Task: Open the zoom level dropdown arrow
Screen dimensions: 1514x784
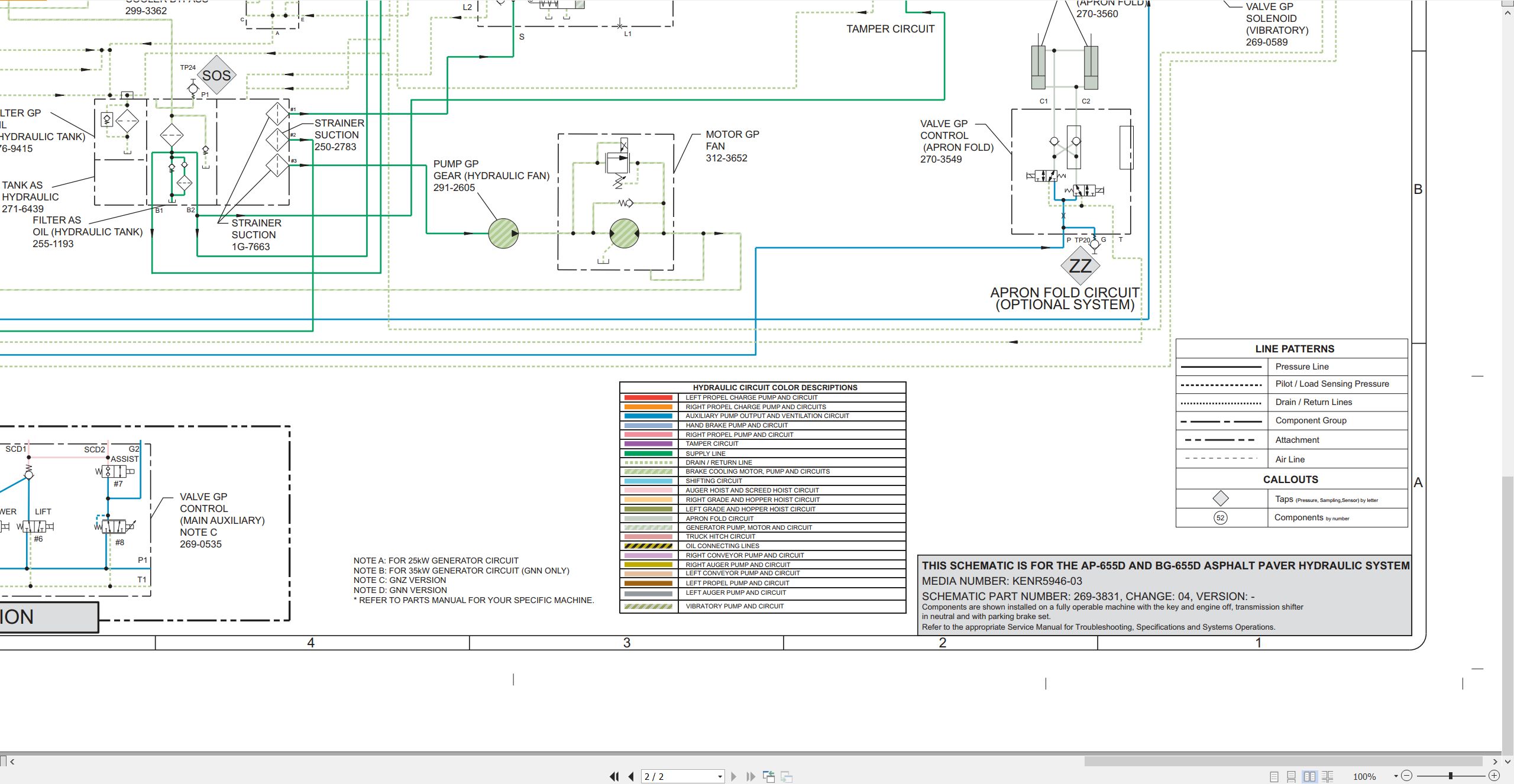Action: [1396, 776]
